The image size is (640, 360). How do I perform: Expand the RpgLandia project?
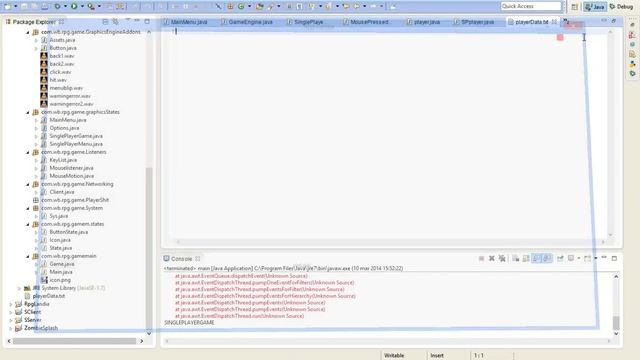click(11, 304)
